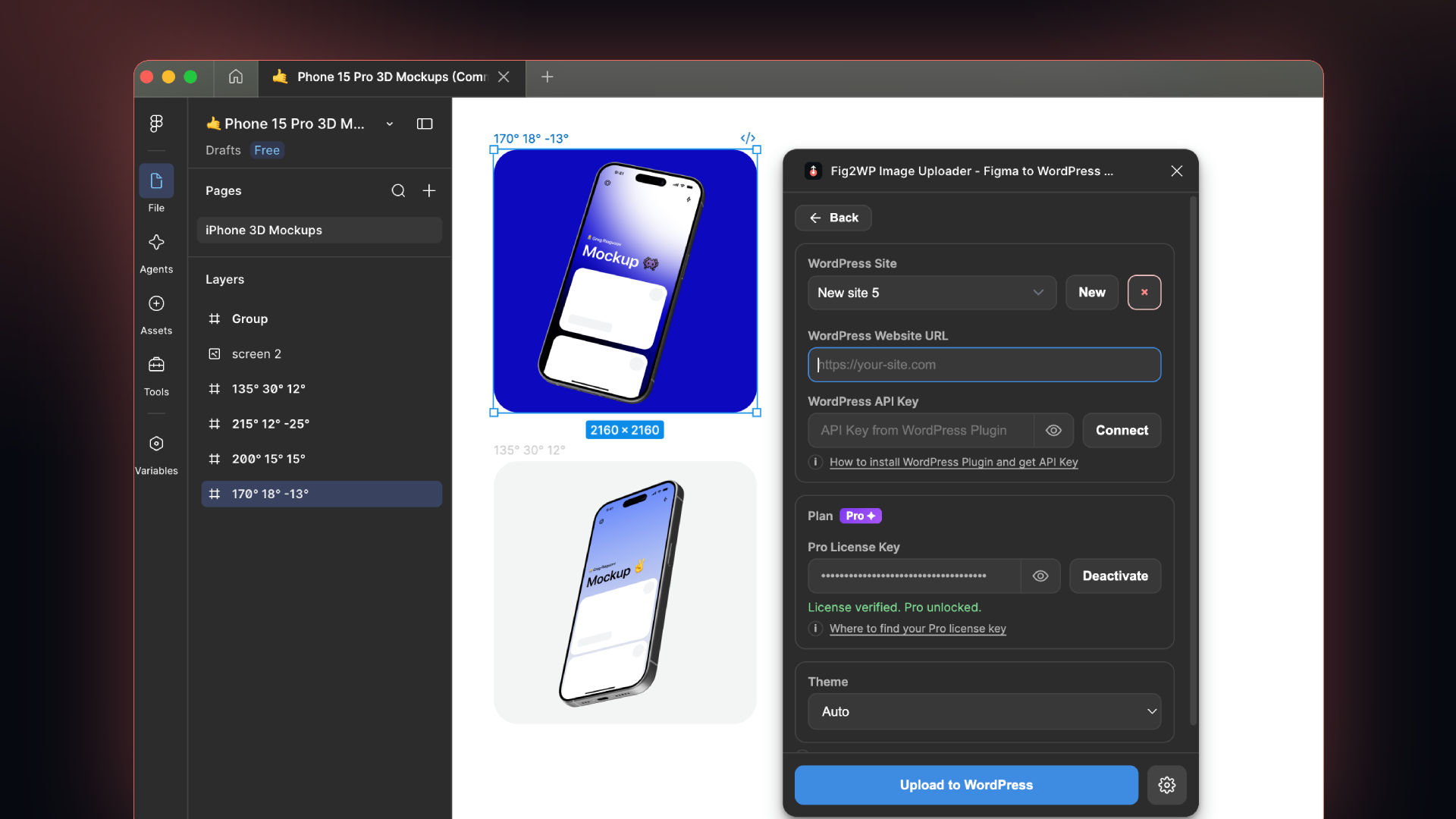Add a new tab with plus
The image size is (1456, 819).
click(x=548, y=77)
